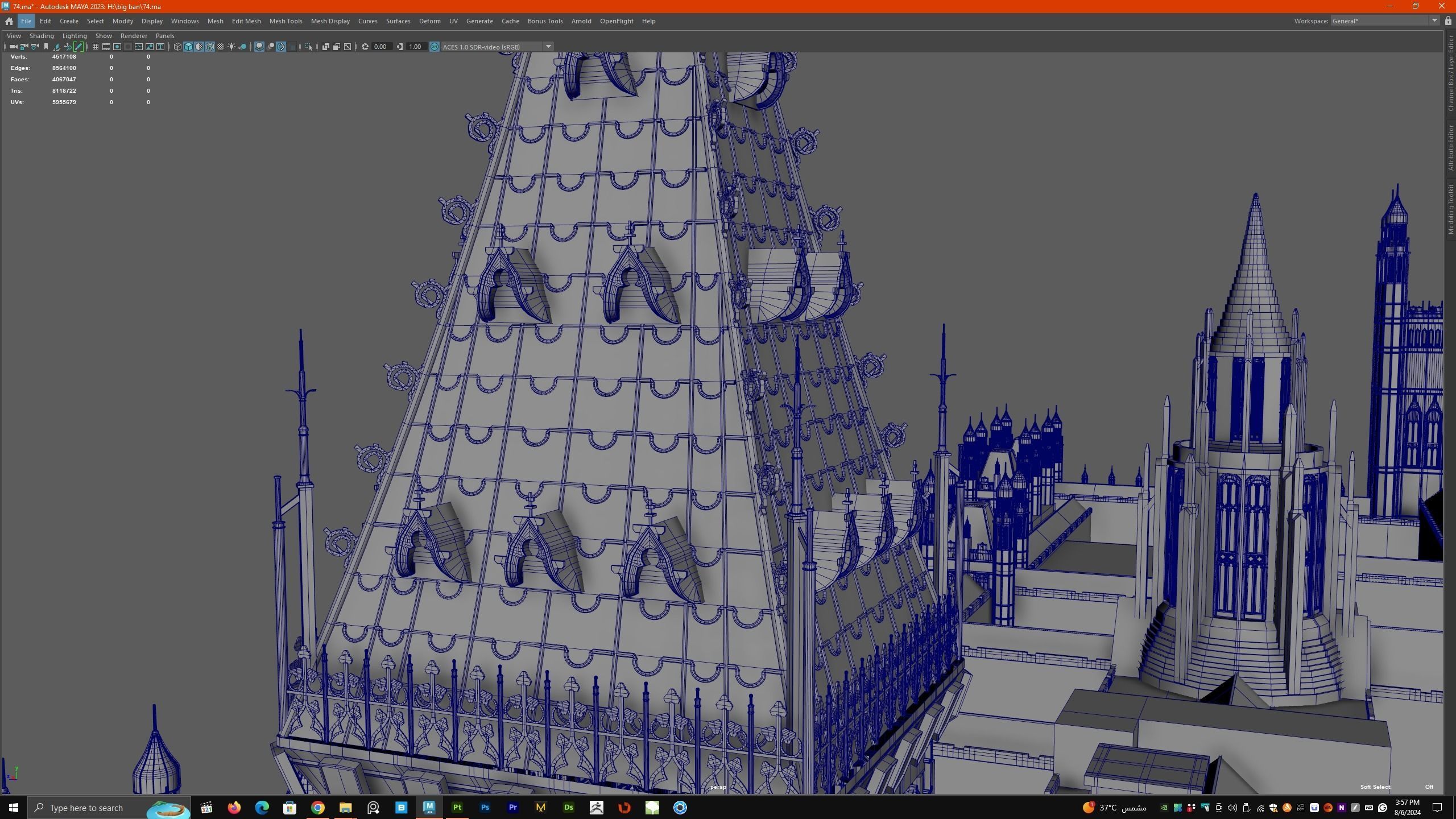
Task: Open the ACES 1.0 SDR-video view transform dropdown
Action: click(497, 47)
